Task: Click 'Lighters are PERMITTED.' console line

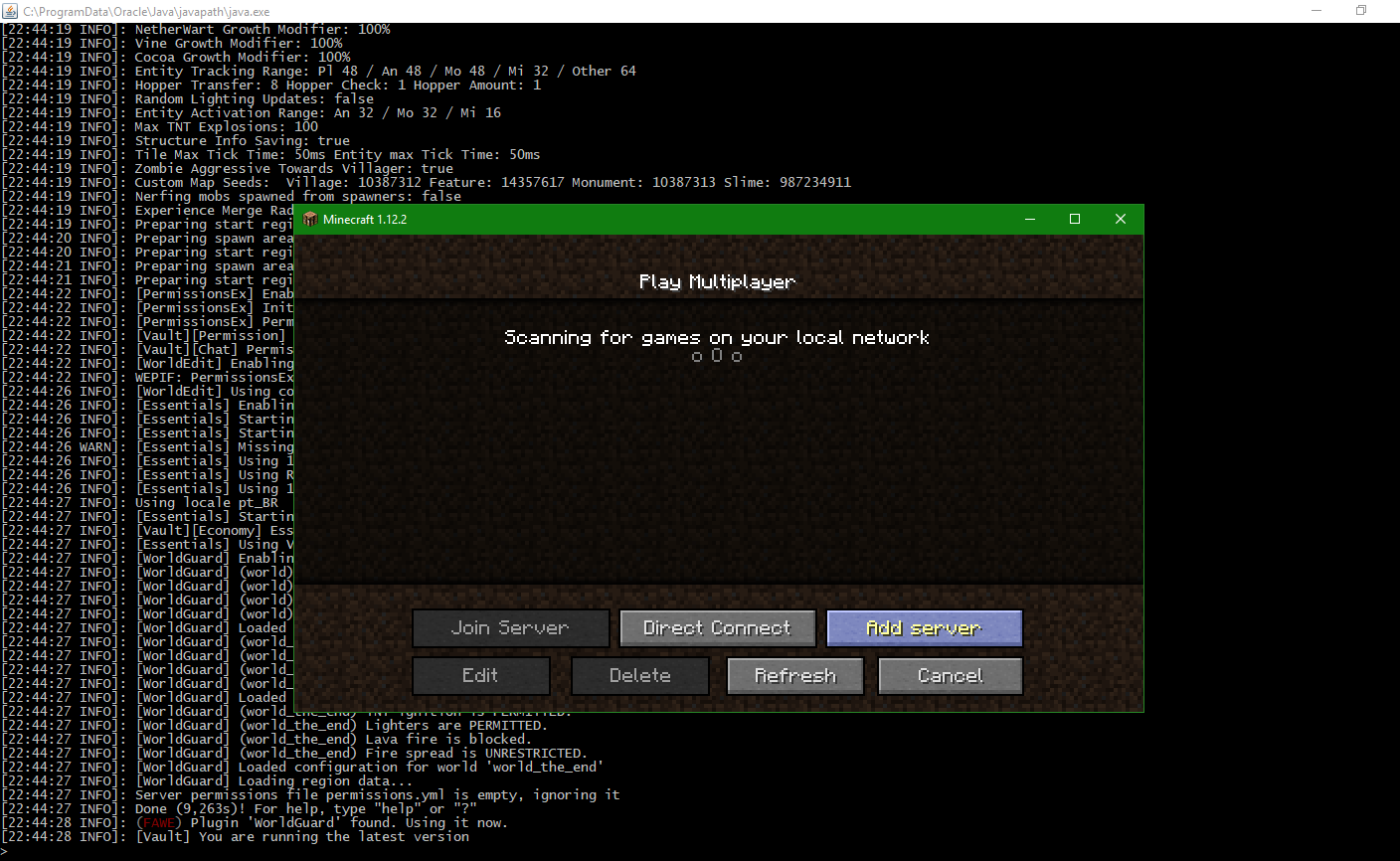Action: click(275, 726)
